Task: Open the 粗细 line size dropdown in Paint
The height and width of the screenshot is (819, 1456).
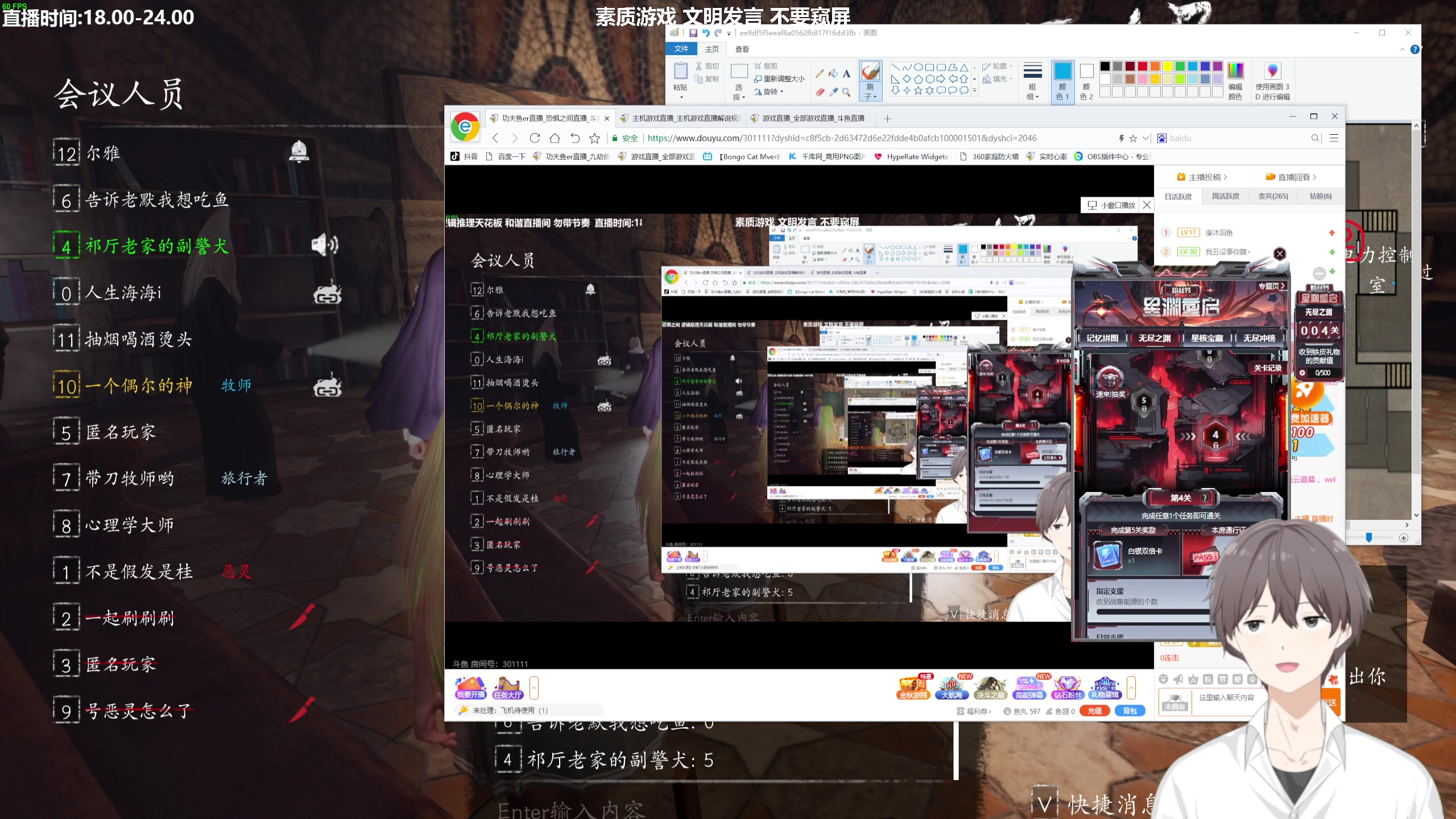Action: tap(1032, 81)
